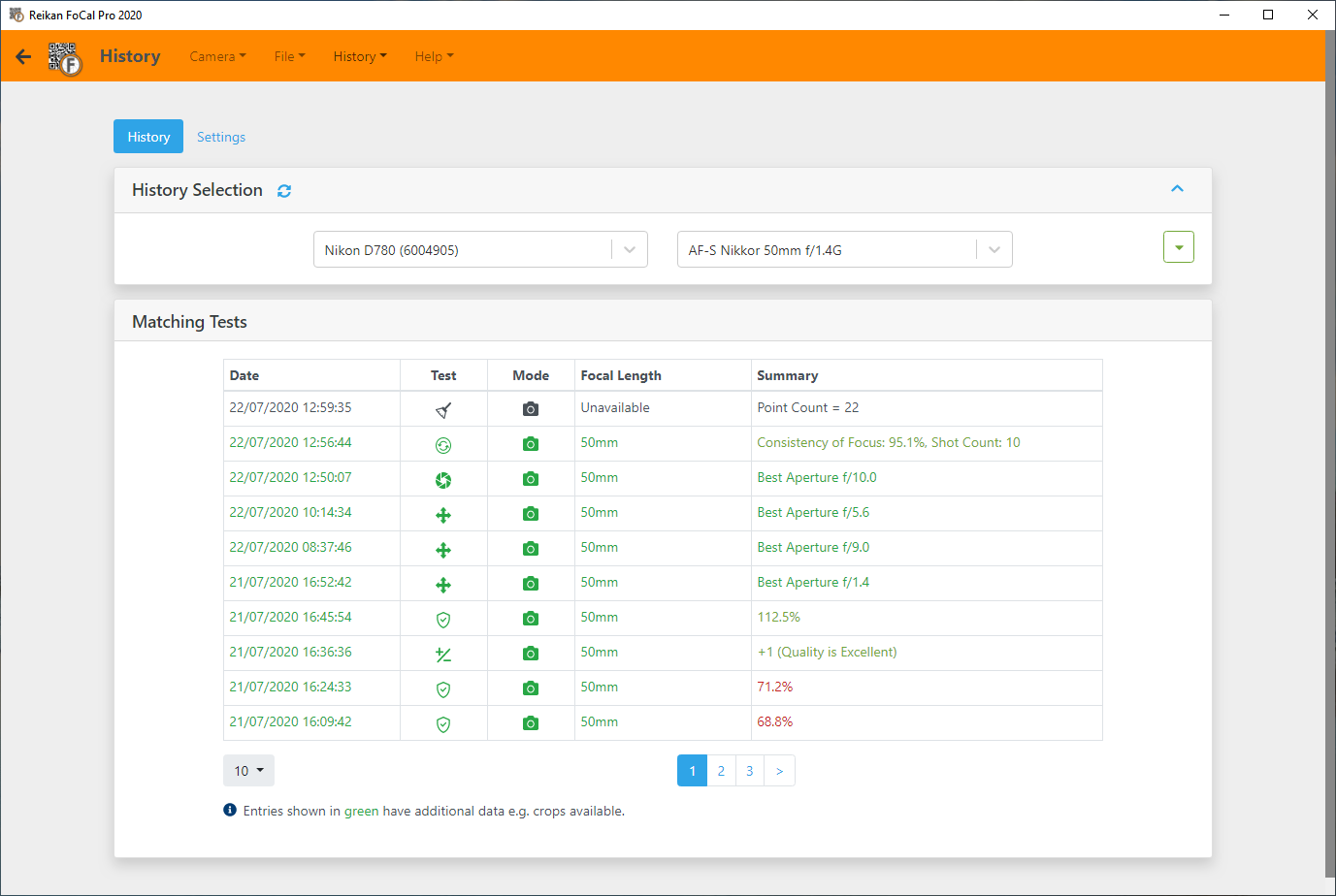This screenshot has height=896, width=1336.
Task: Click test icon in 08:37:46 row
Action: click(443, 550)
